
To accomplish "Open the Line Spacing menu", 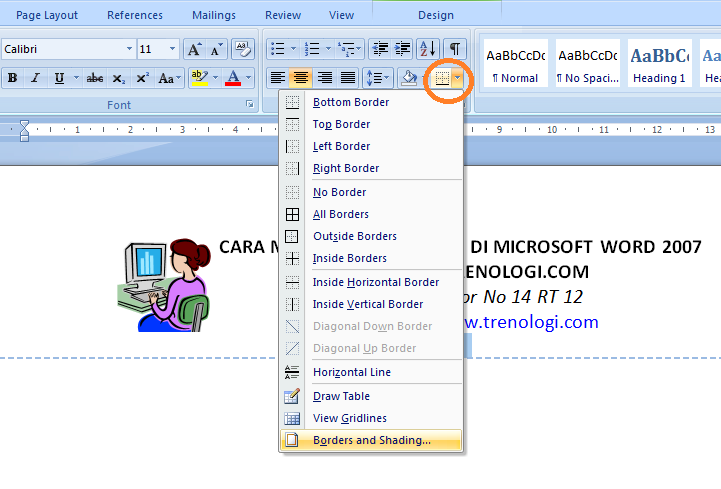I will click(x=378, y=78).
